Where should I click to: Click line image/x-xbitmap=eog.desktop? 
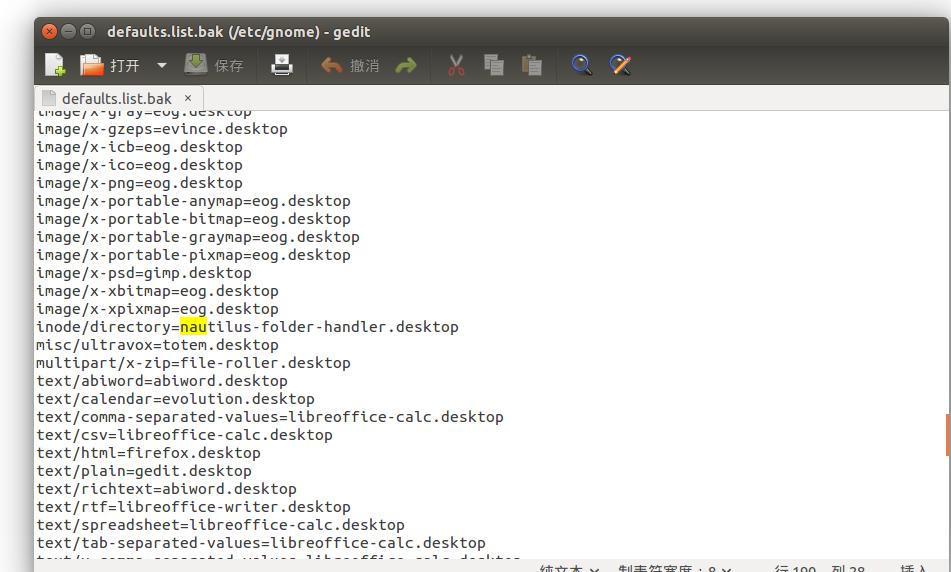tap(158, 291)
